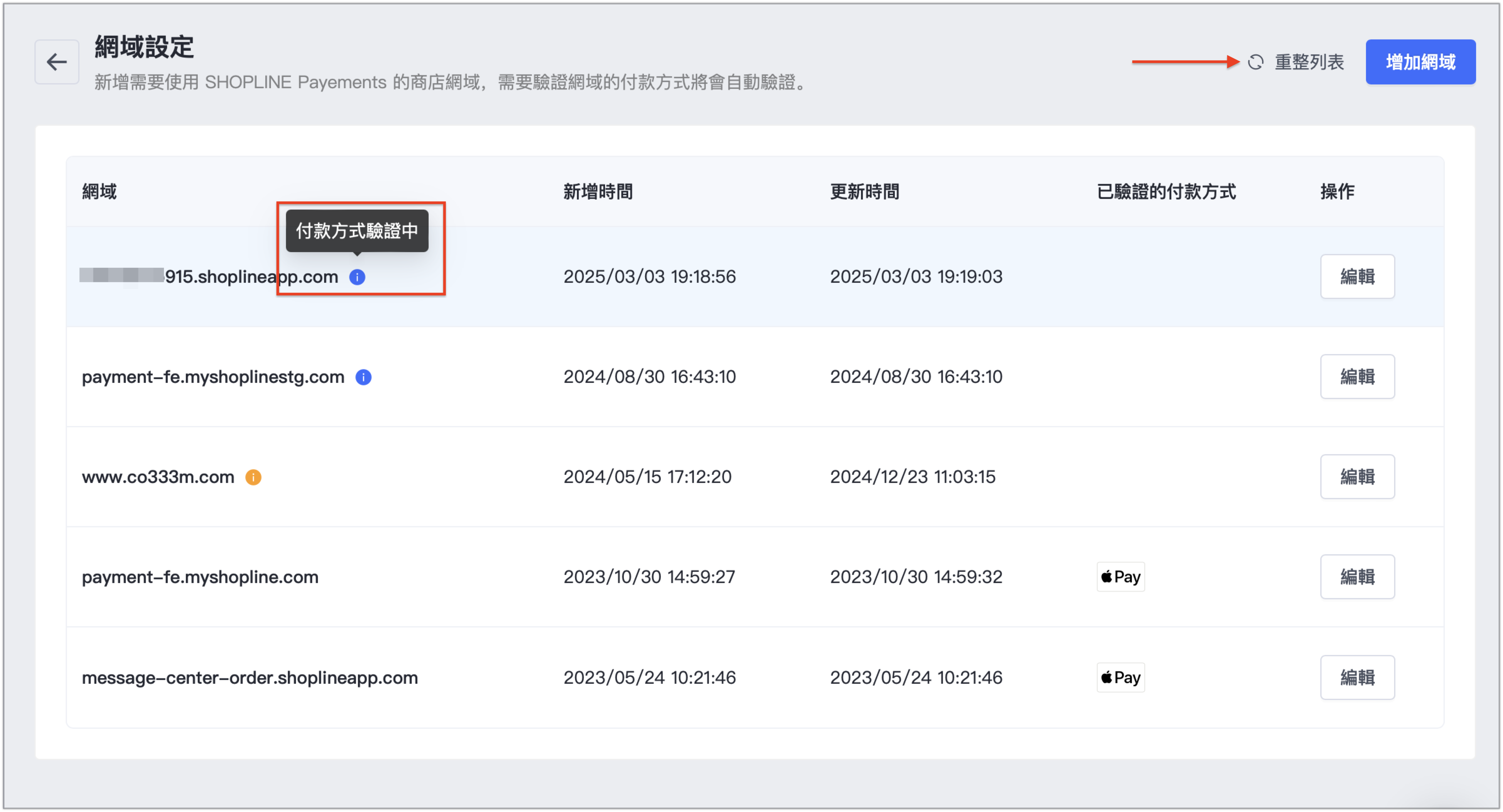Click the 付款方式驗證中 tooltip
The width and height of the screenshot is (1503, 812).
coord(357,231)
